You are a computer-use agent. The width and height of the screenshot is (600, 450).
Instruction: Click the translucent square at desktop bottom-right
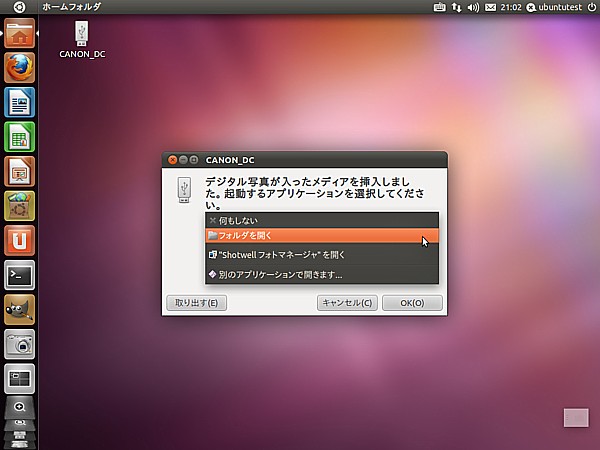576,417
